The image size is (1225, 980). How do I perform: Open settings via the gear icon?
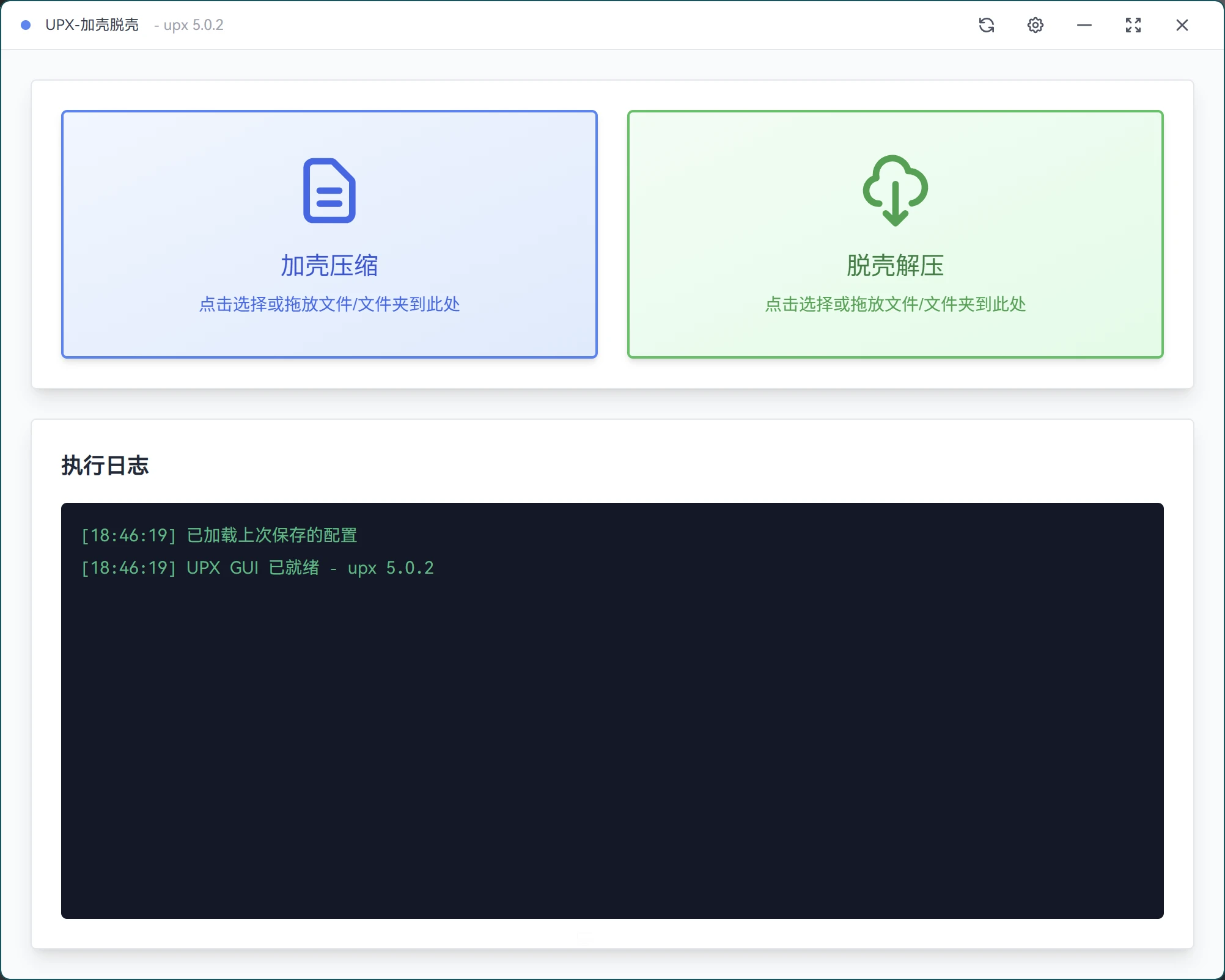pyautogui.click(x=1035, y=25)
